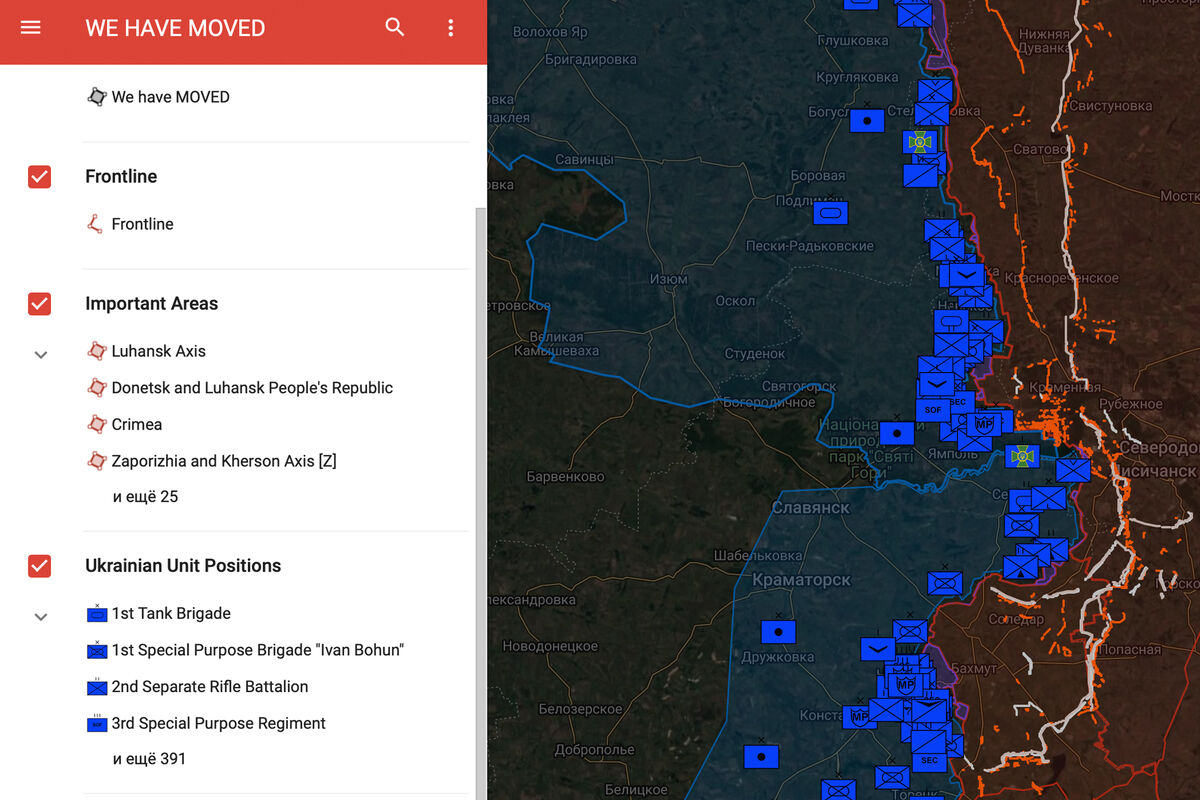Uncheck the Frontline layer checkbox
1200x800 pixels.
click(39, 177)
